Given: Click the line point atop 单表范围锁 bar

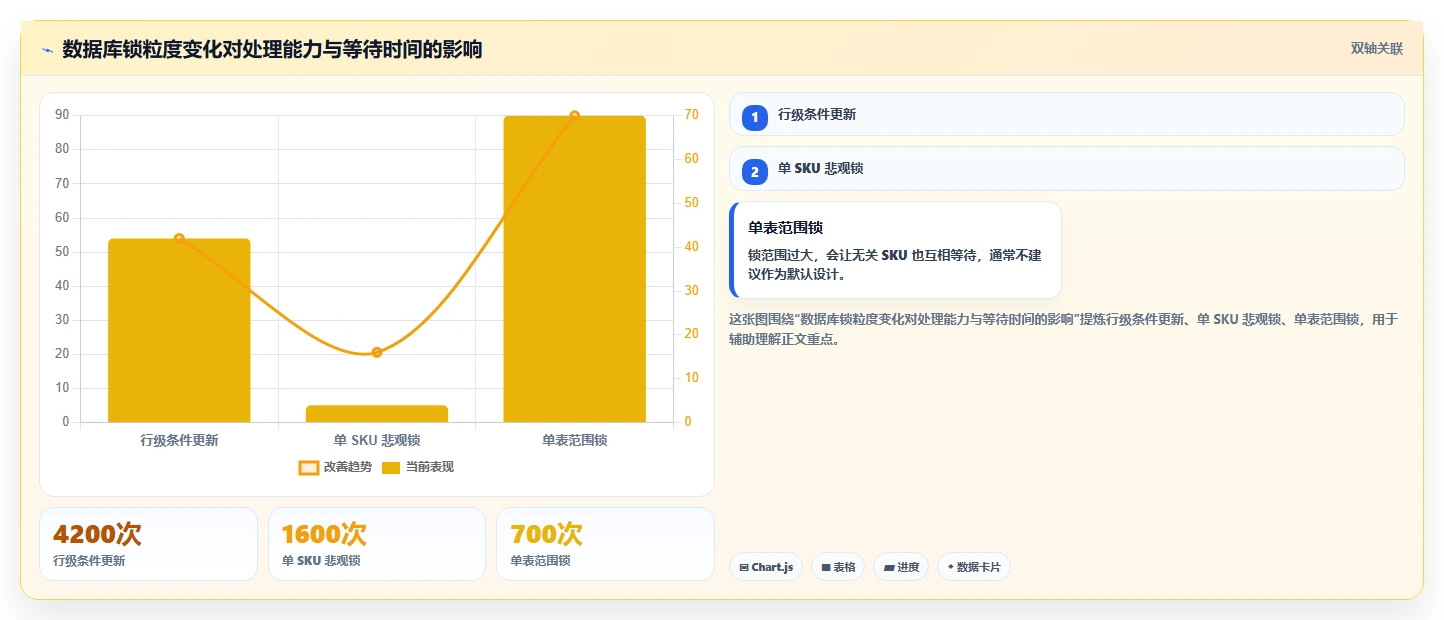Looking at the screenshot, I should (574, 116).
